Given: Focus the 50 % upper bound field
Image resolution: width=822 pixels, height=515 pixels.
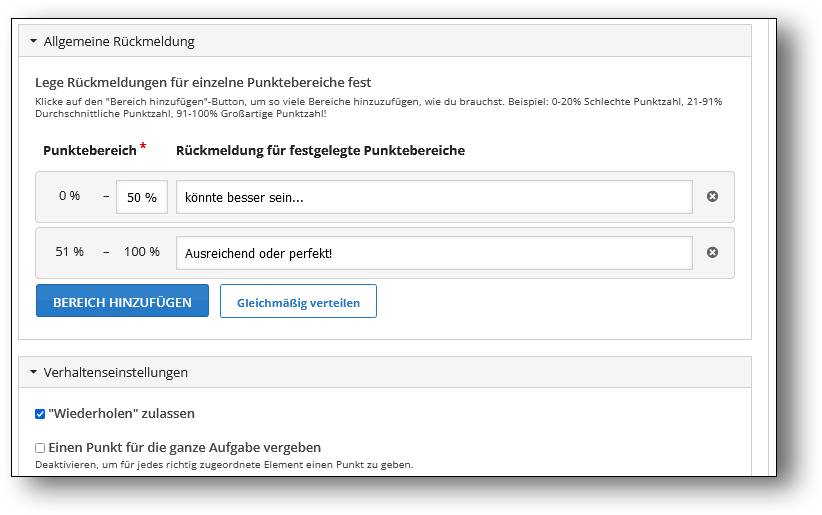Looking at the screenshot, I should (x=142, y=197).
